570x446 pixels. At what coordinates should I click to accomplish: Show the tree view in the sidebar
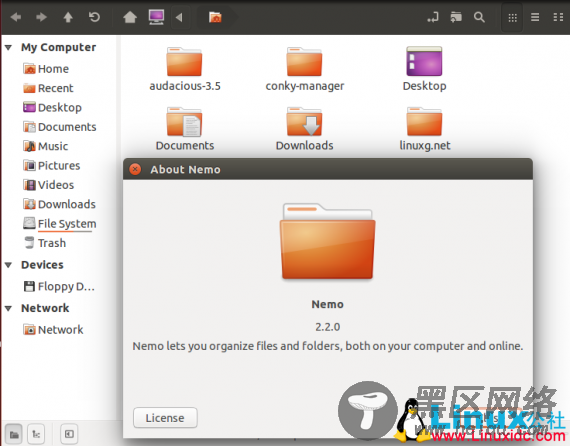pos(36,434)
